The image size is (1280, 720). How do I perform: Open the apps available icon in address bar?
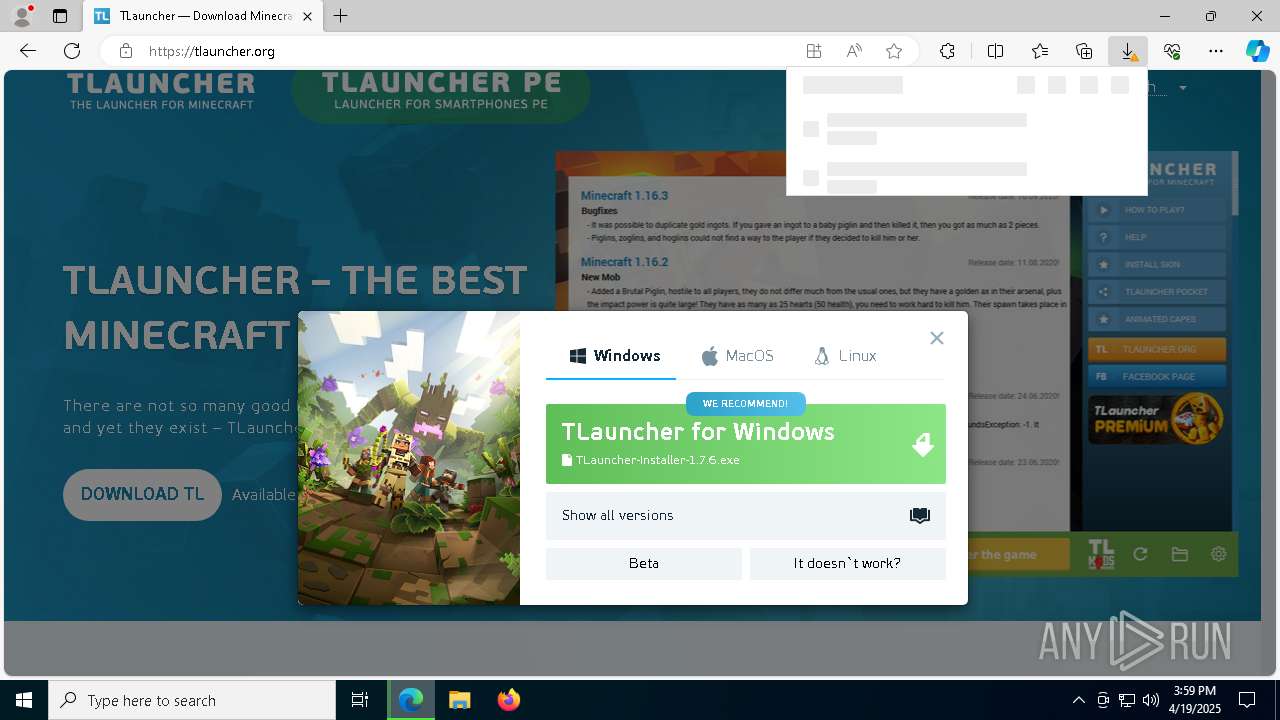click(814, 51)
